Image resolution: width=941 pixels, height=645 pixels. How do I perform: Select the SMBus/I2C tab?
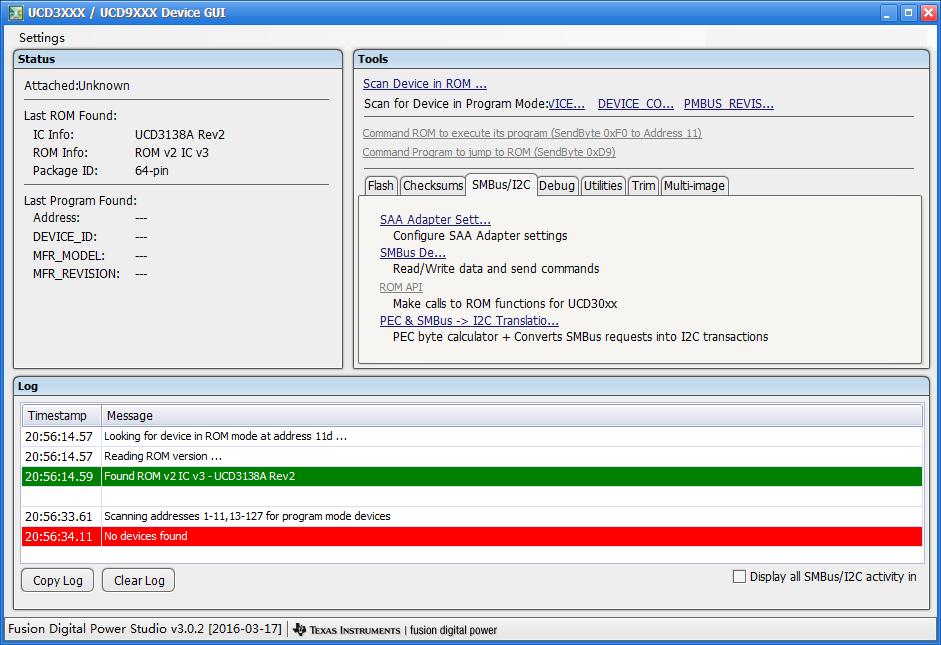point(501,185)
